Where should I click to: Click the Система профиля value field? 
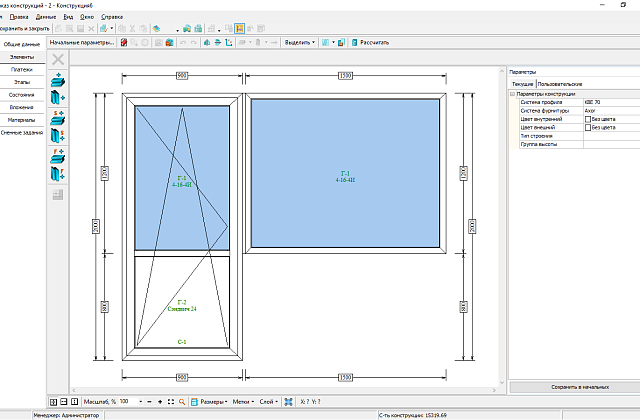click(612, 102)
